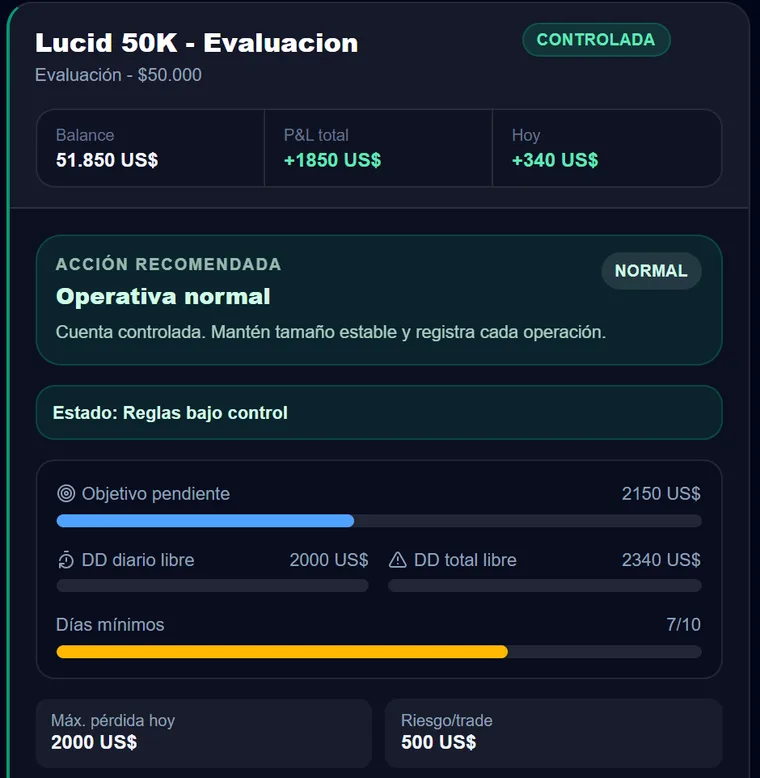
Task: Select the P&L total +1850 US$ cell
Action: coord(379,148)
